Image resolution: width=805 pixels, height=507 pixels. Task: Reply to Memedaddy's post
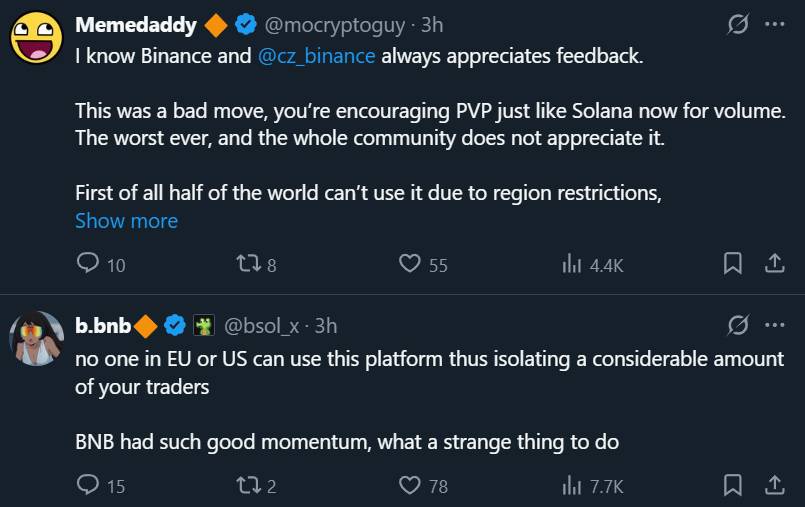pyautogui.click(x=88, y=264)
